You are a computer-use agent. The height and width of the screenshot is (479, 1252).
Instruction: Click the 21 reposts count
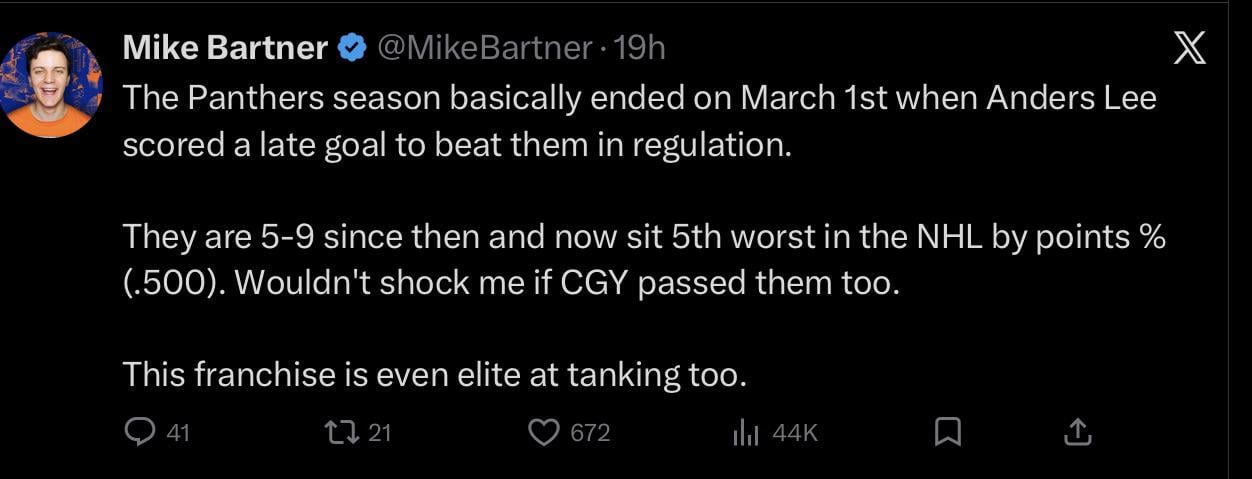tap(380, 433)
